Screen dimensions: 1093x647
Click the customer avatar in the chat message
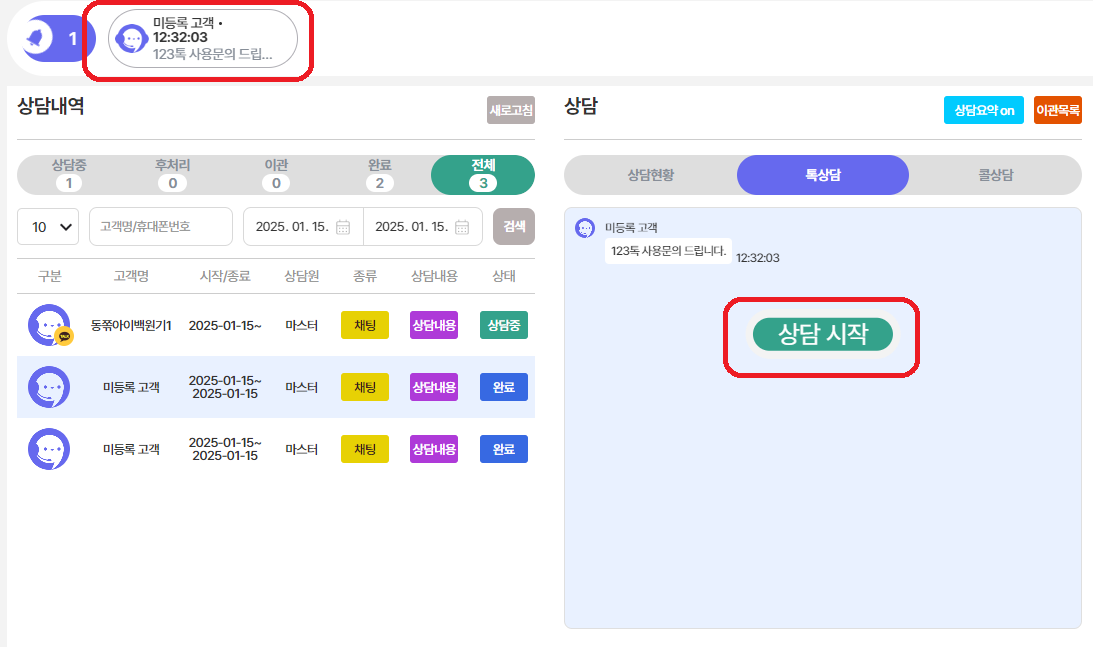tap(584, 228)
